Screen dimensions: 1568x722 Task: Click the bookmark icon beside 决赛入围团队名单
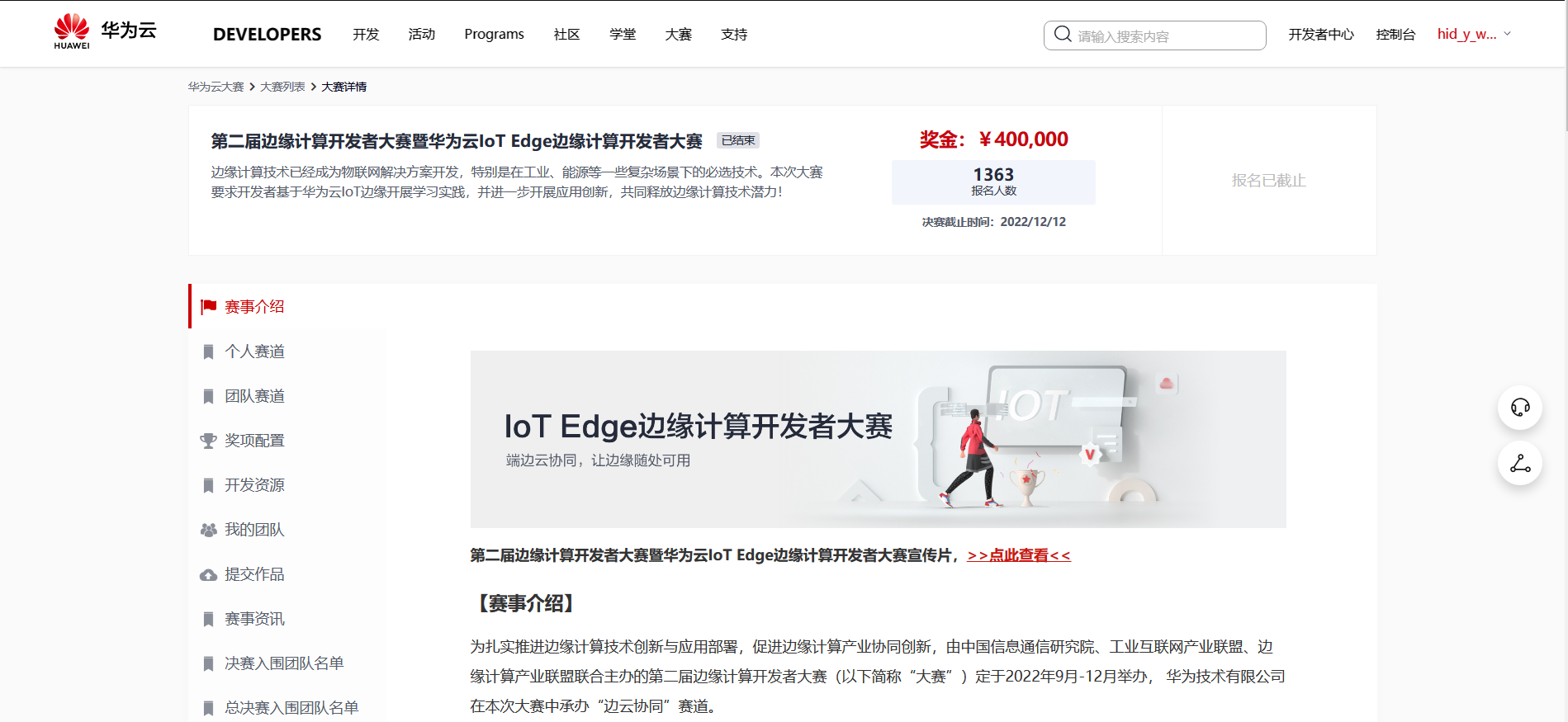point(209,664)
